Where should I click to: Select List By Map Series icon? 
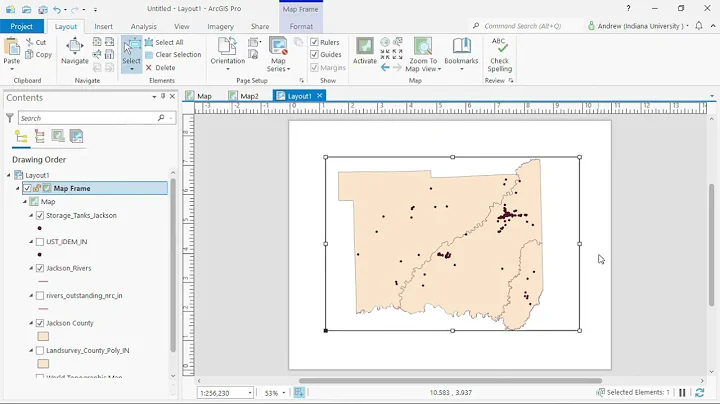click(76, 136)
